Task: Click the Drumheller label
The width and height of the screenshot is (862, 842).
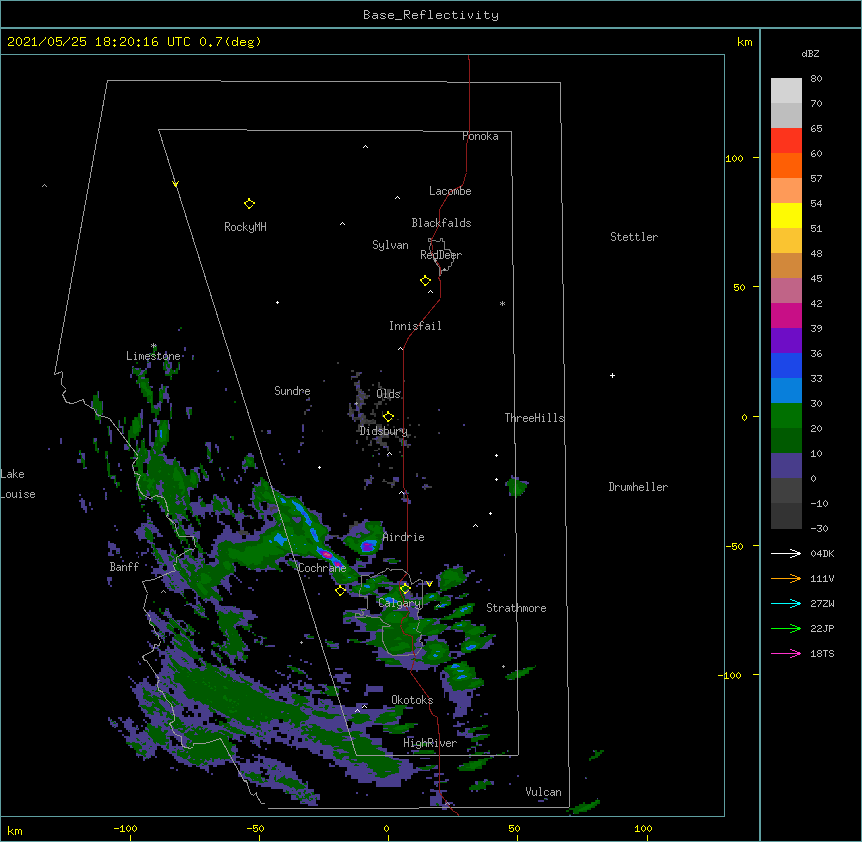Action: 638,487
